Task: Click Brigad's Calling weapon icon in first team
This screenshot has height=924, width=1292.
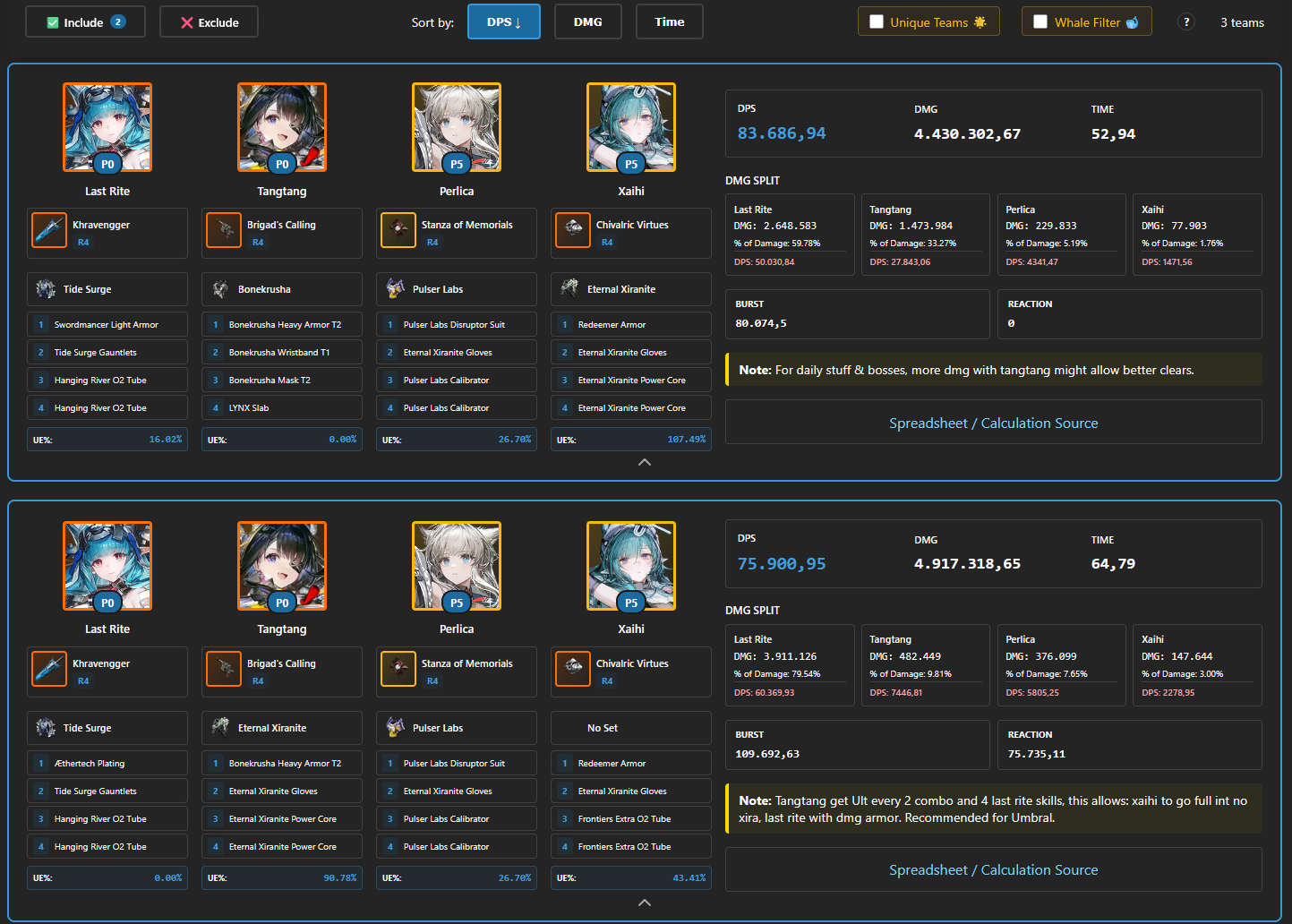Action: 224,230
